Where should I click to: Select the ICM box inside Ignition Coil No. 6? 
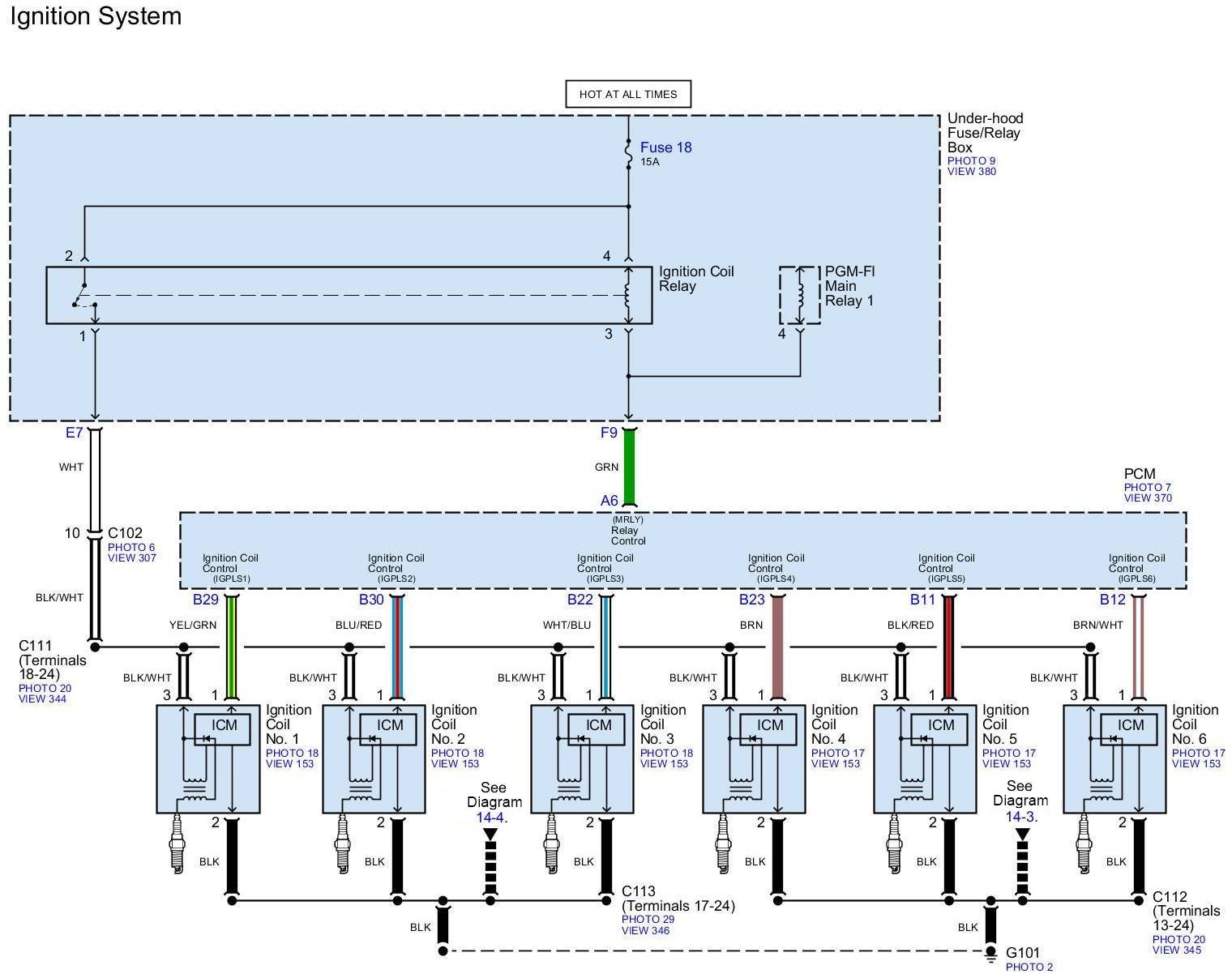point(1131,726)
